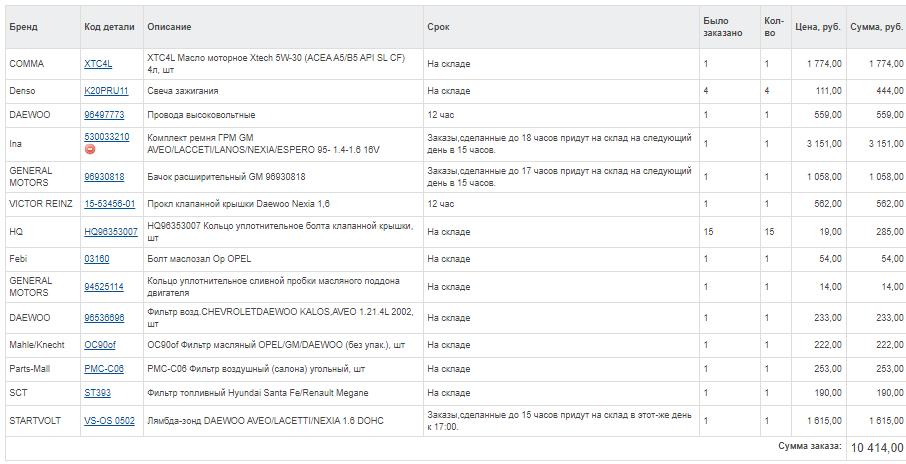Screen dimensions: 906x464
Task: Click price 3 151,00 in Ina row
Action: click(x=825, y=144)
